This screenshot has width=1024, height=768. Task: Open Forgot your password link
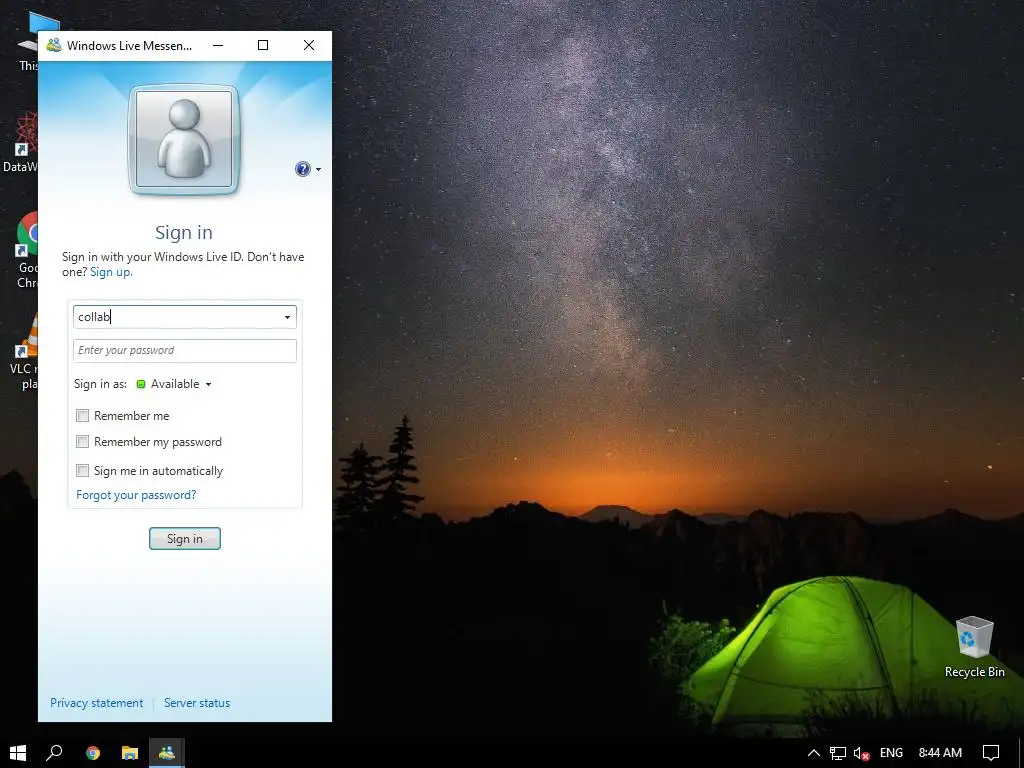pos(136,495)
